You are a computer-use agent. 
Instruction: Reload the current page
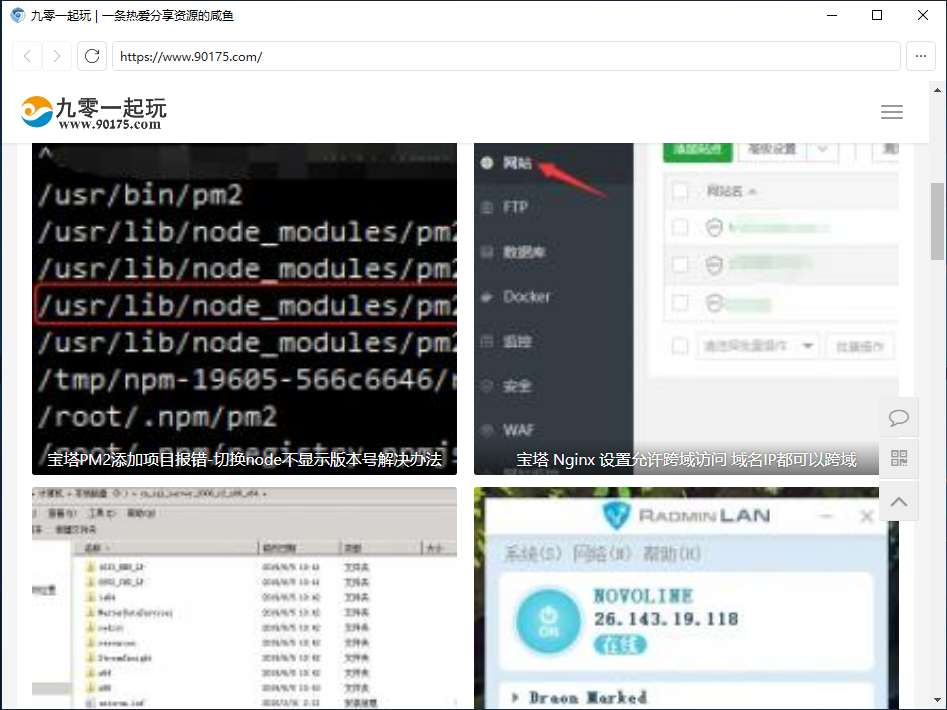tap(92, 56)
